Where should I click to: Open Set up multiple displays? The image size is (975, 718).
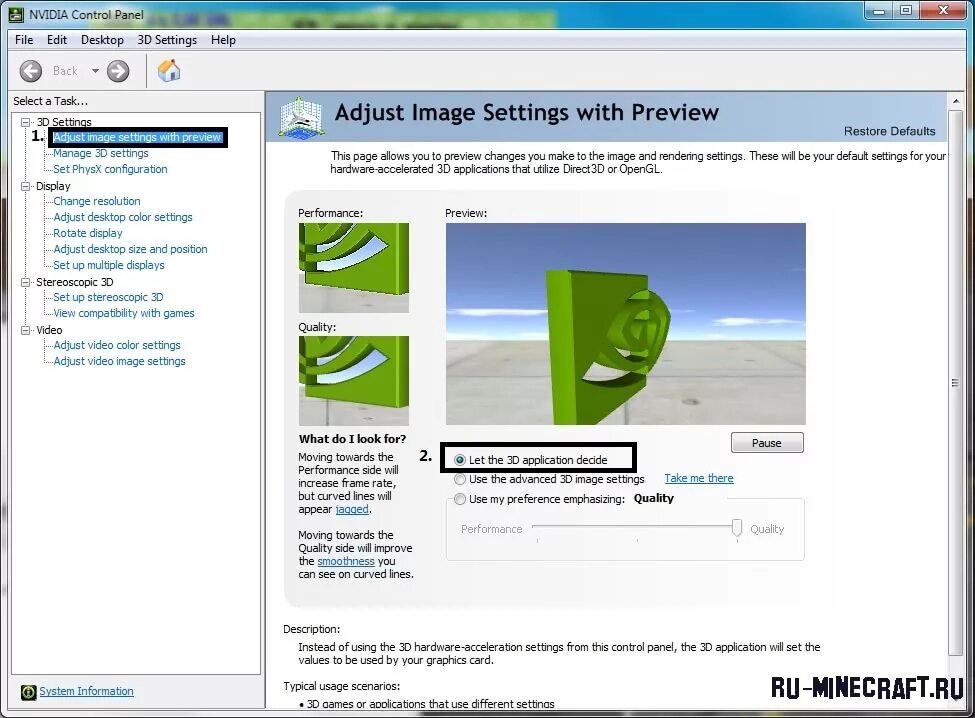coord(109,265)
